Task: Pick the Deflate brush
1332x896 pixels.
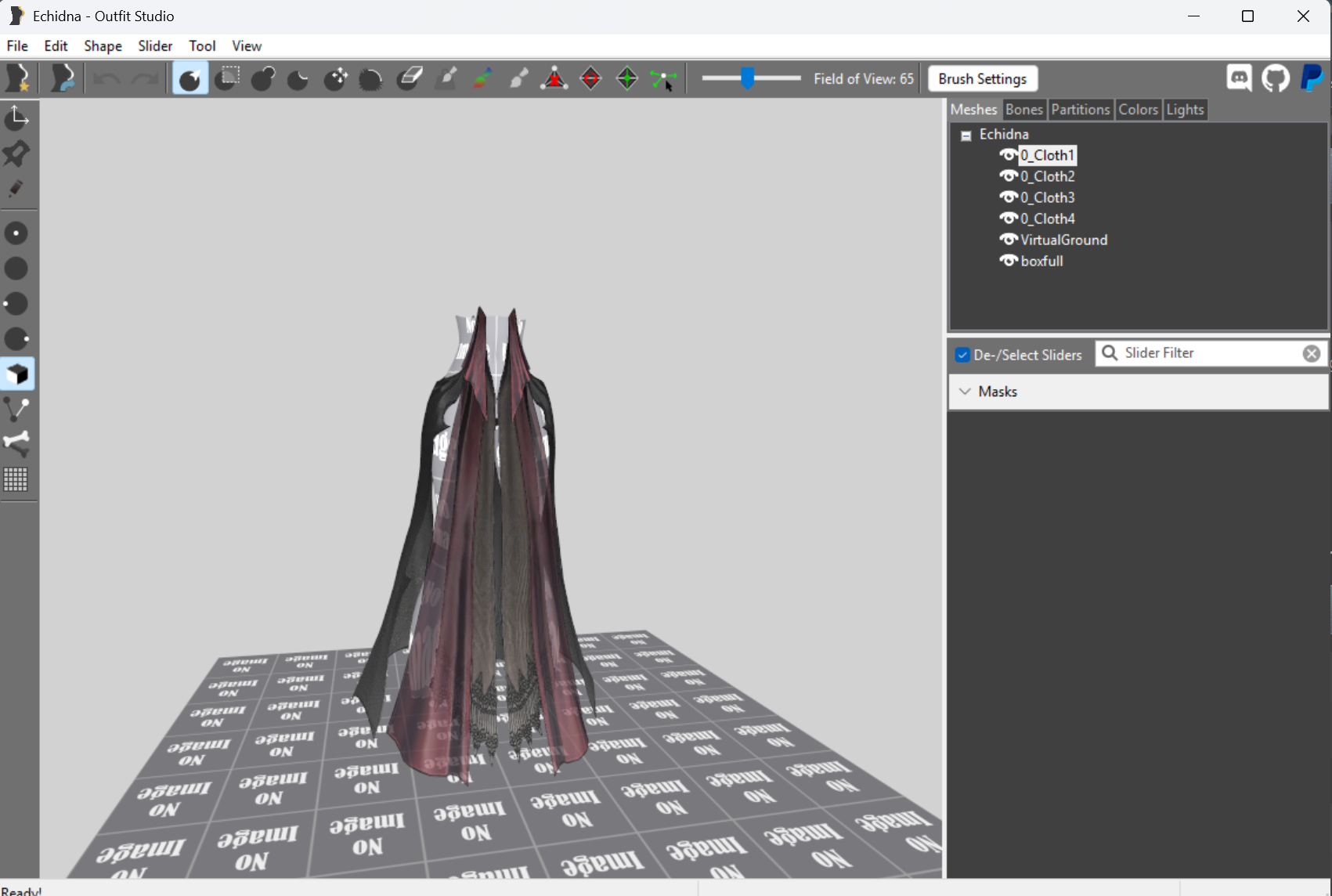Action: (x=298, y=78)
